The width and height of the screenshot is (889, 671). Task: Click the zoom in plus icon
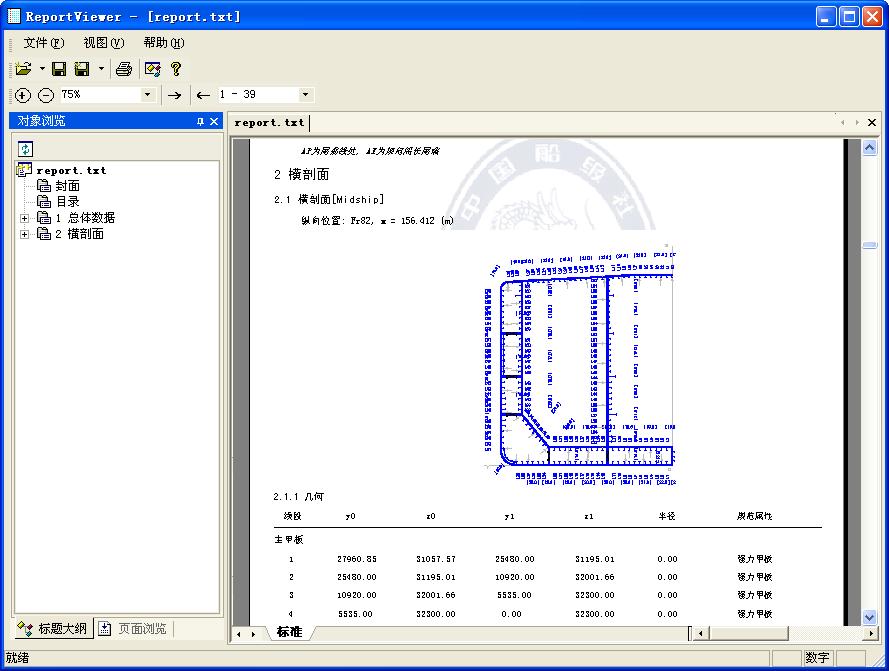[23, 95]
